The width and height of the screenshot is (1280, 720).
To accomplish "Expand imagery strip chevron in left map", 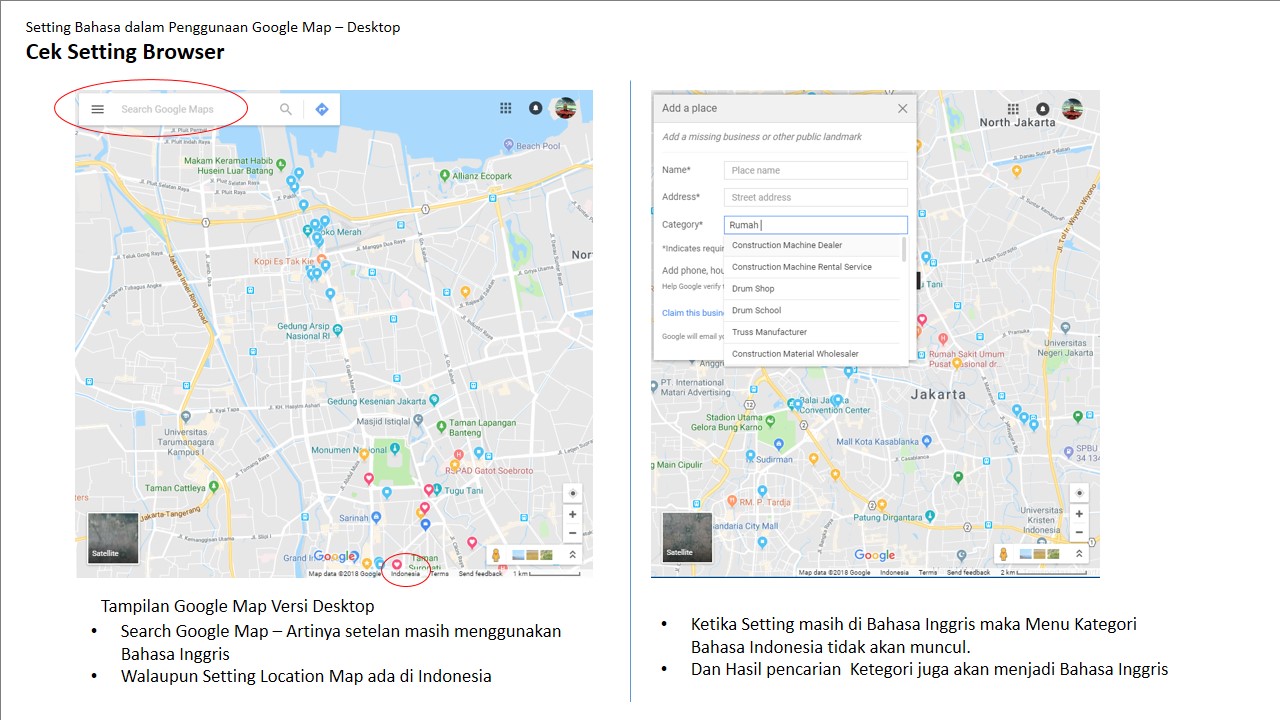I will click(573, 555).
